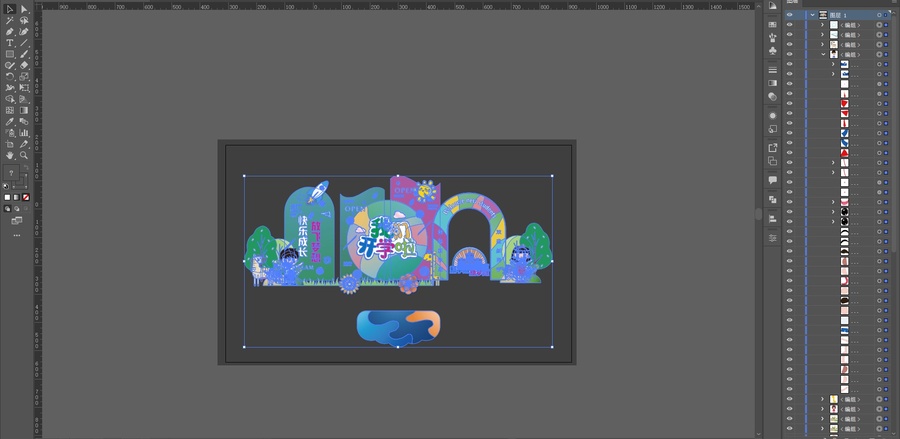Screen dimensions: 900x439
Task: Select the Perspective Grid tool
Action: (24, 99)
